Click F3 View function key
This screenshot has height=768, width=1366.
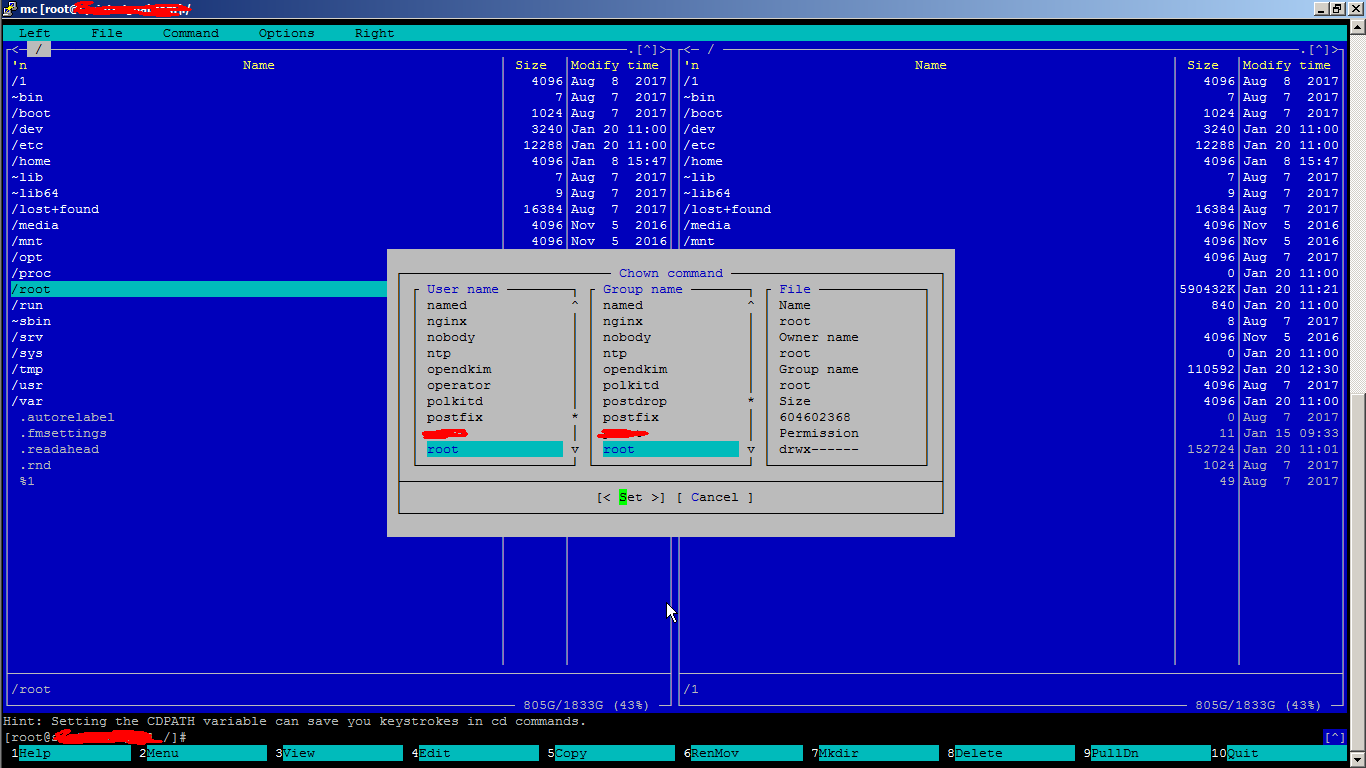pos(339,753)
